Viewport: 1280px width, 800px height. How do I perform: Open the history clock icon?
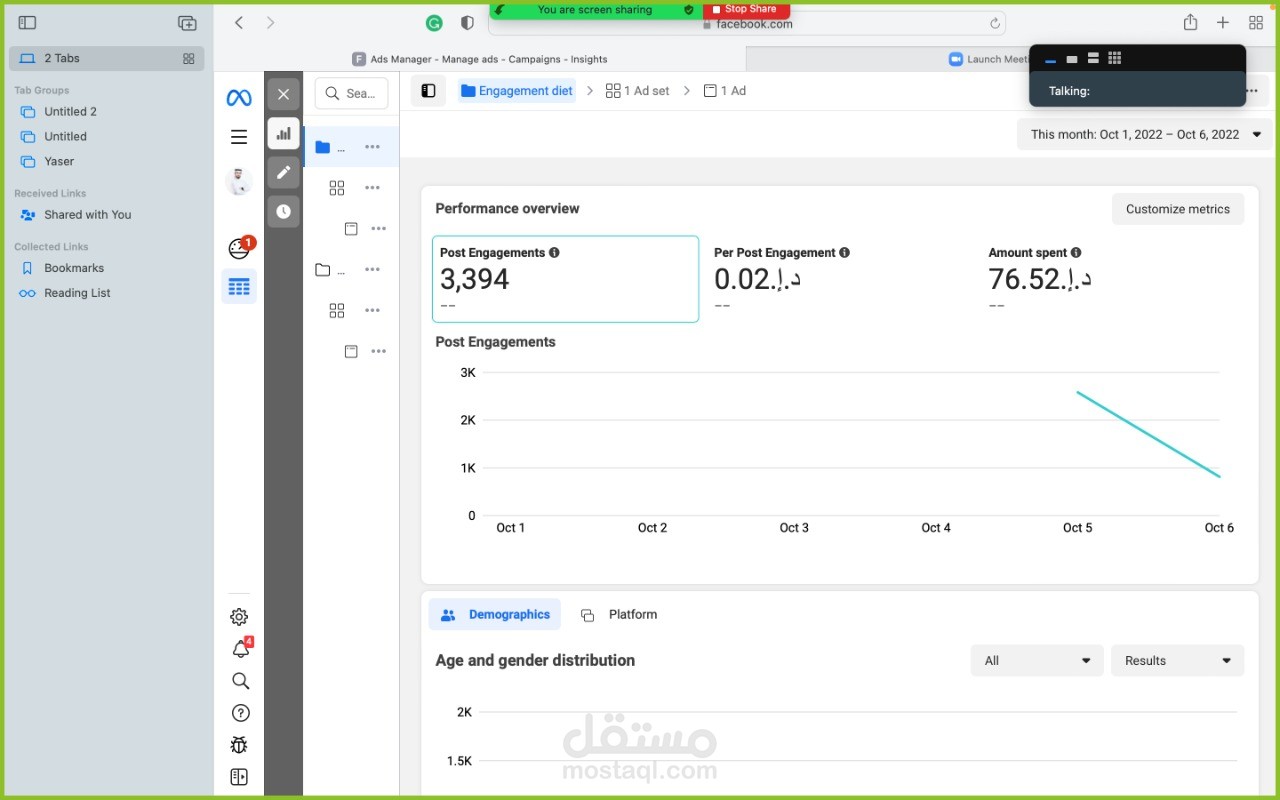[284, 211]
